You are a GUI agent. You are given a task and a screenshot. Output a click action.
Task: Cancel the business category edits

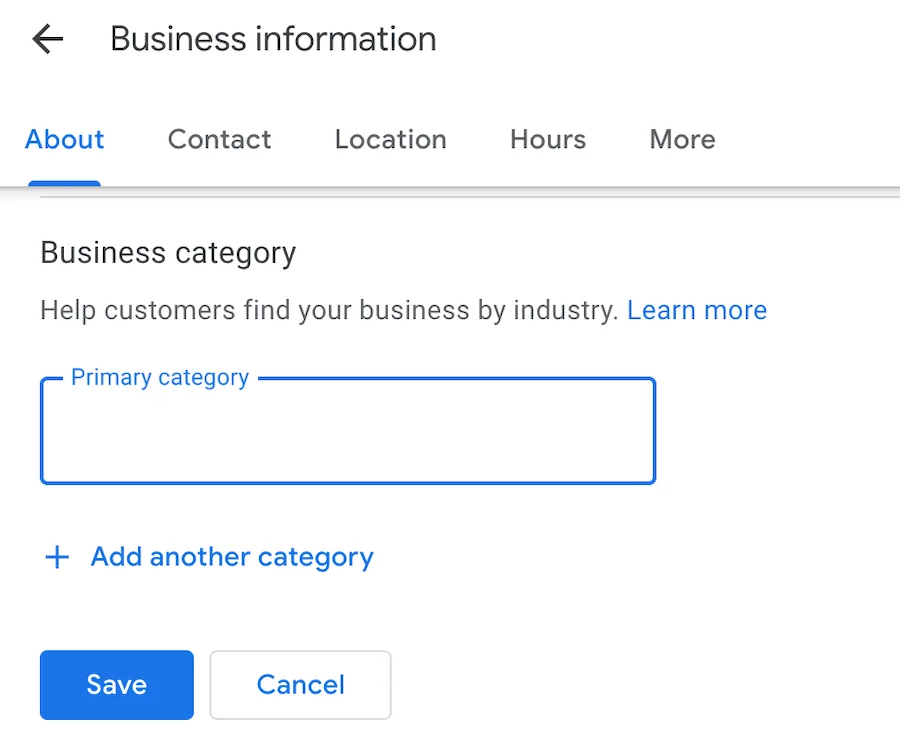300,685
